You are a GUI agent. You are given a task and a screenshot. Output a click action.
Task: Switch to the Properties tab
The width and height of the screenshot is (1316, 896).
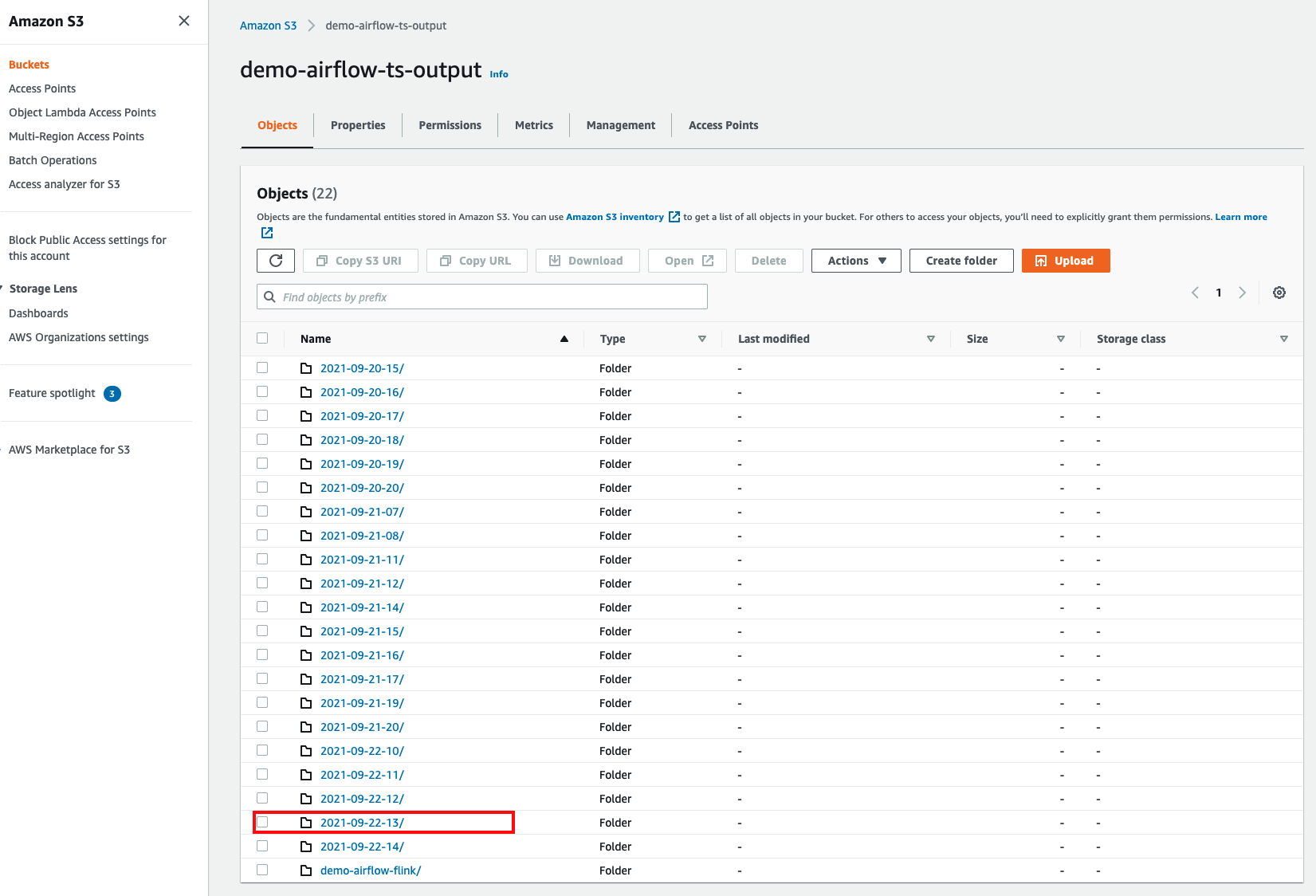358,125
